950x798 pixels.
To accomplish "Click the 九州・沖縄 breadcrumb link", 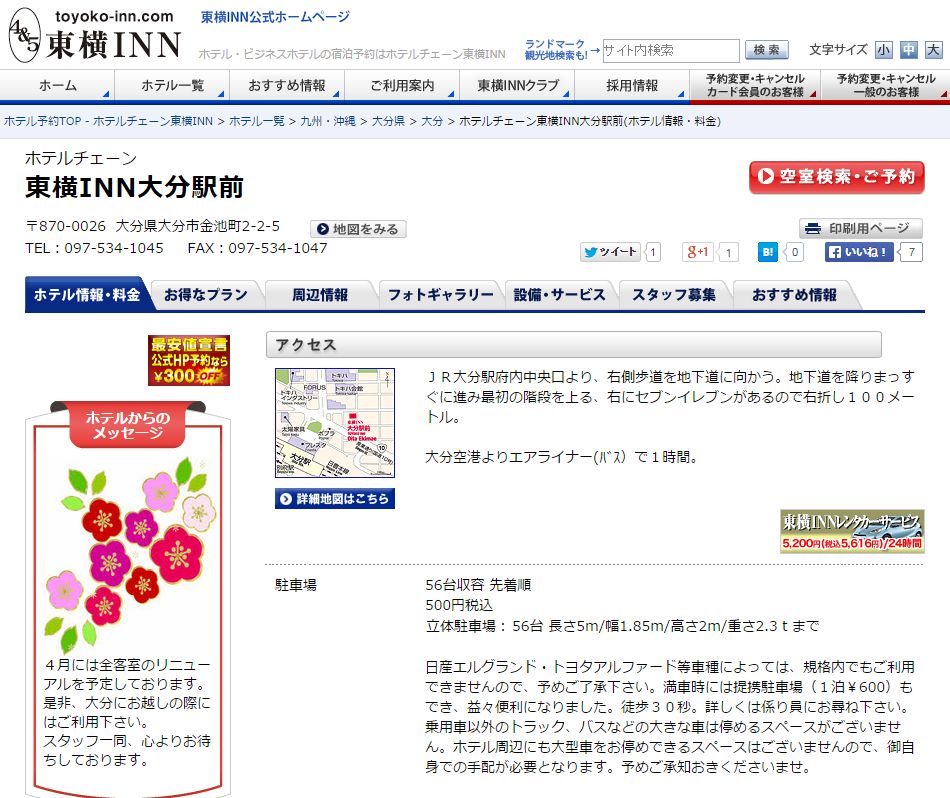I will coord(328,121).
